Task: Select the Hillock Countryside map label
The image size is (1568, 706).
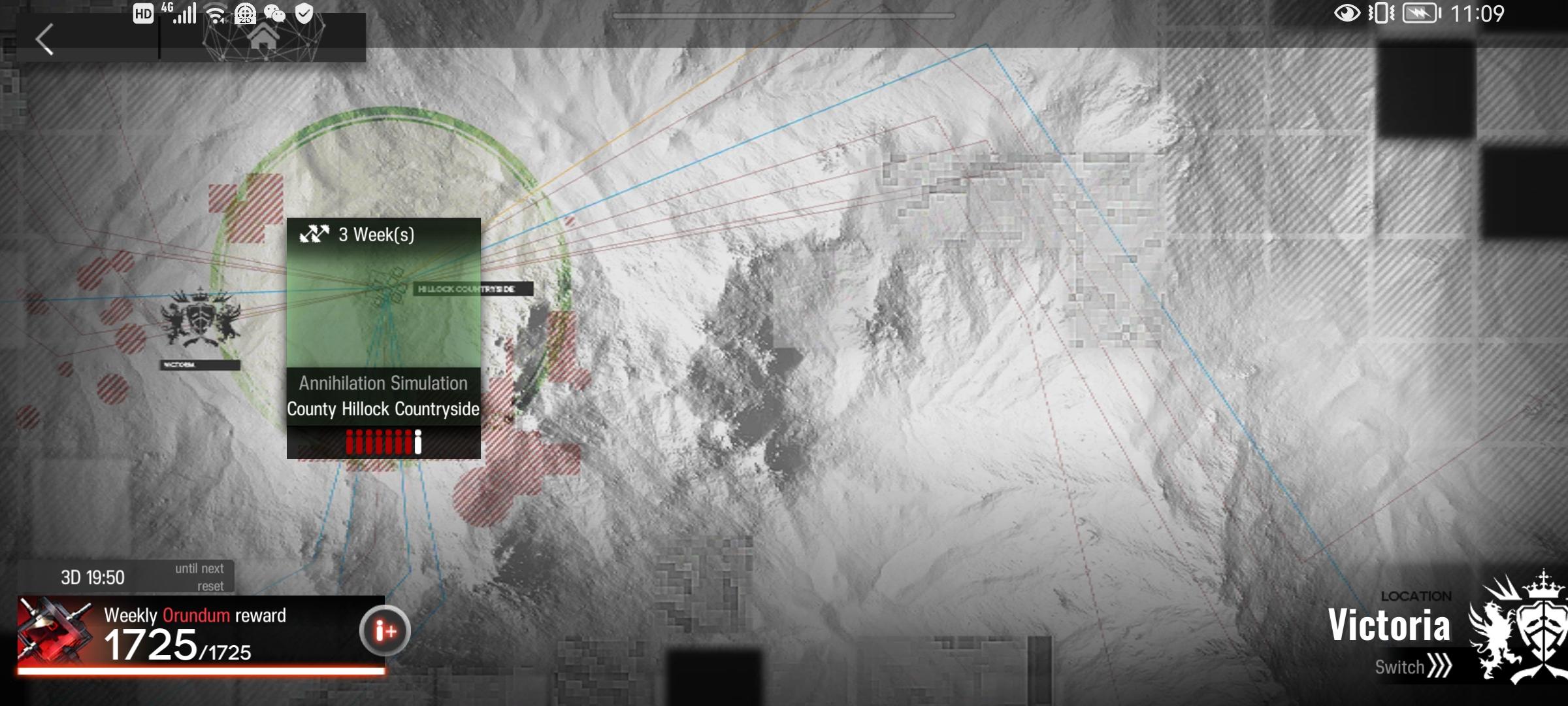Action: (473, 289)
